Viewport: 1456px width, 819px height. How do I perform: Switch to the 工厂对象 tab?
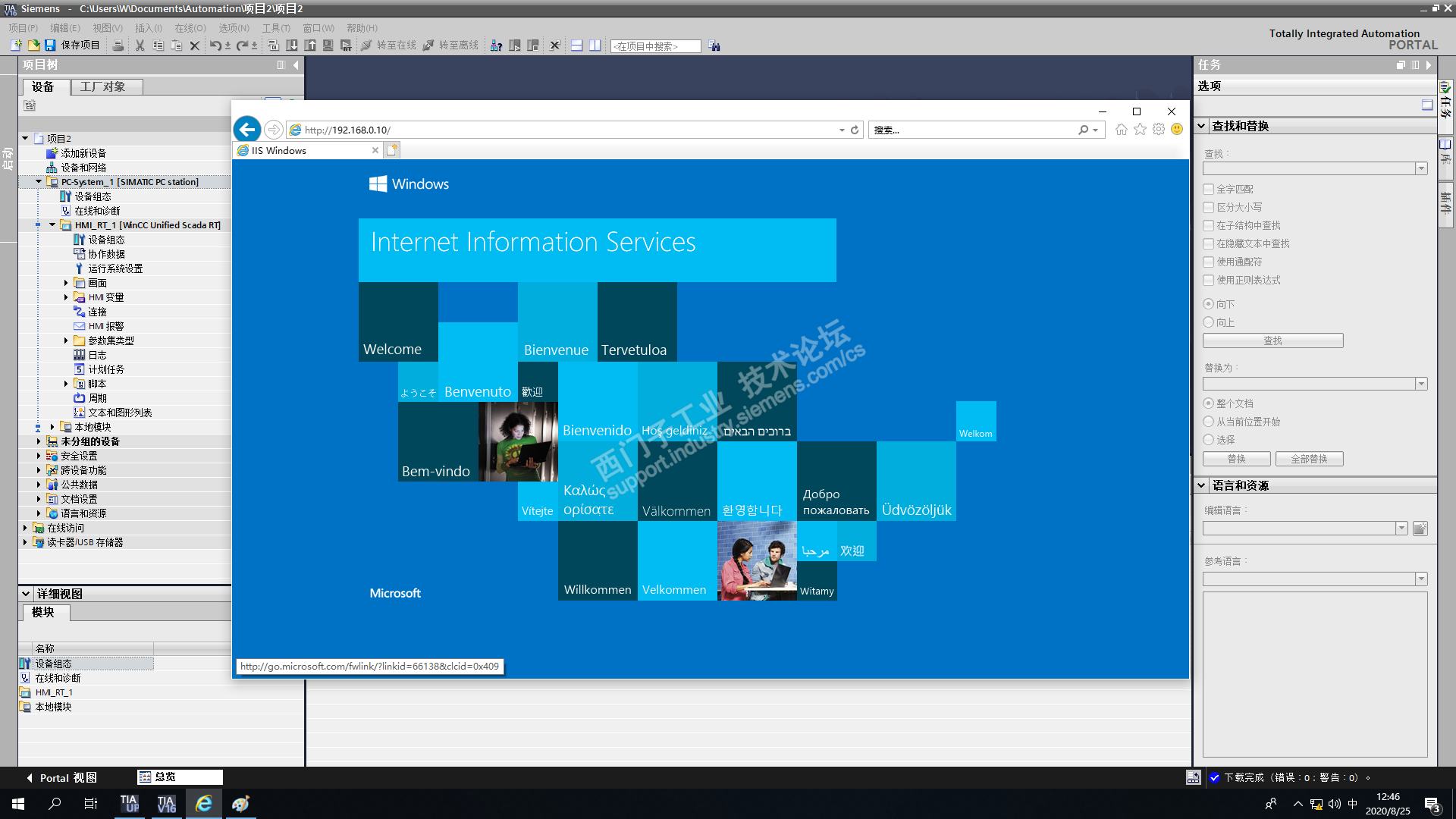pyautogui.click(x=103, y=87)
